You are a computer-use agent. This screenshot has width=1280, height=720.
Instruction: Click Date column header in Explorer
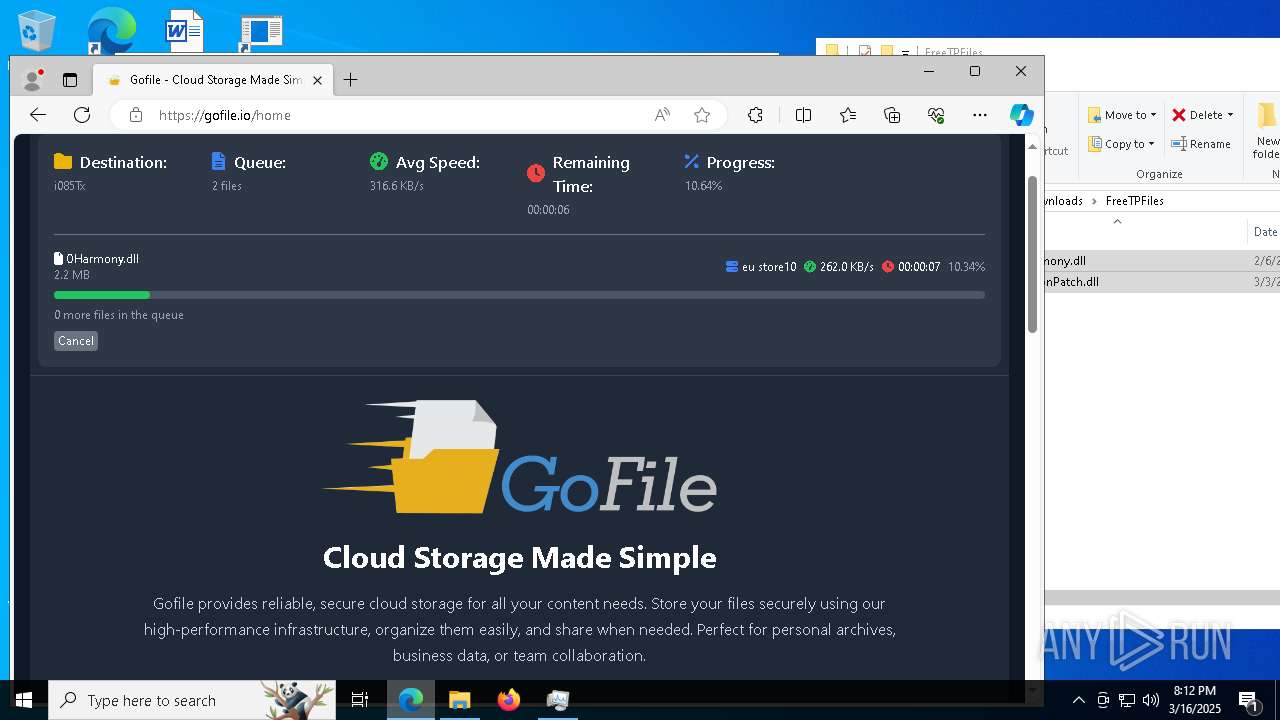click(x=1264, y=232)
